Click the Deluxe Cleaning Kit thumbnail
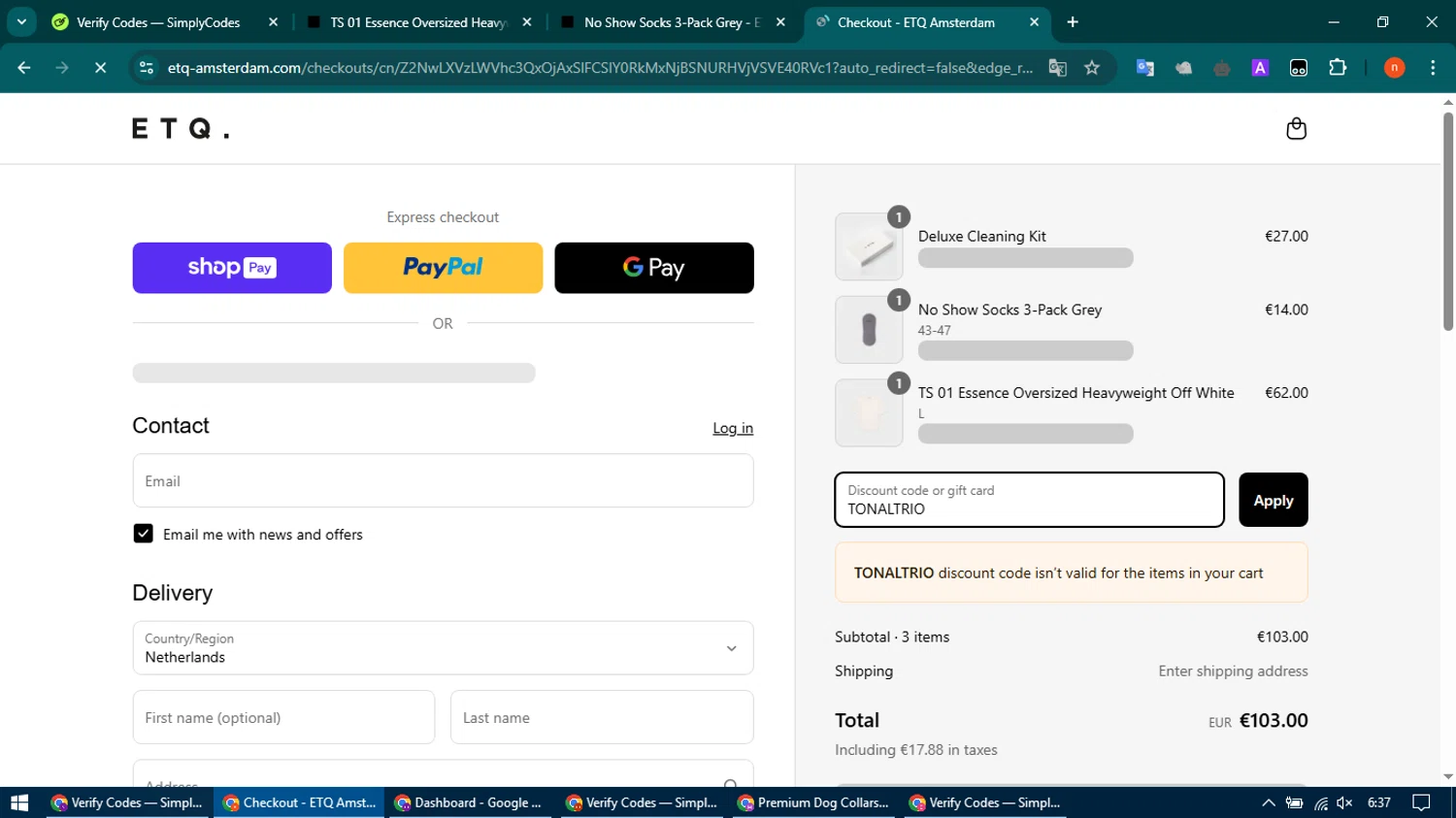Image resolution: width=1456 pixels, height=818 pixels. (x=869, y=247)
